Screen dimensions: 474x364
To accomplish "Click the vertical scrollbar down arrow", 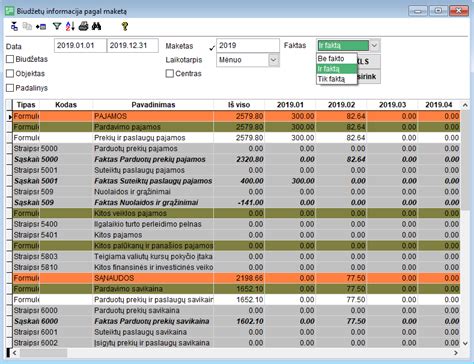I will click(465, 343).
